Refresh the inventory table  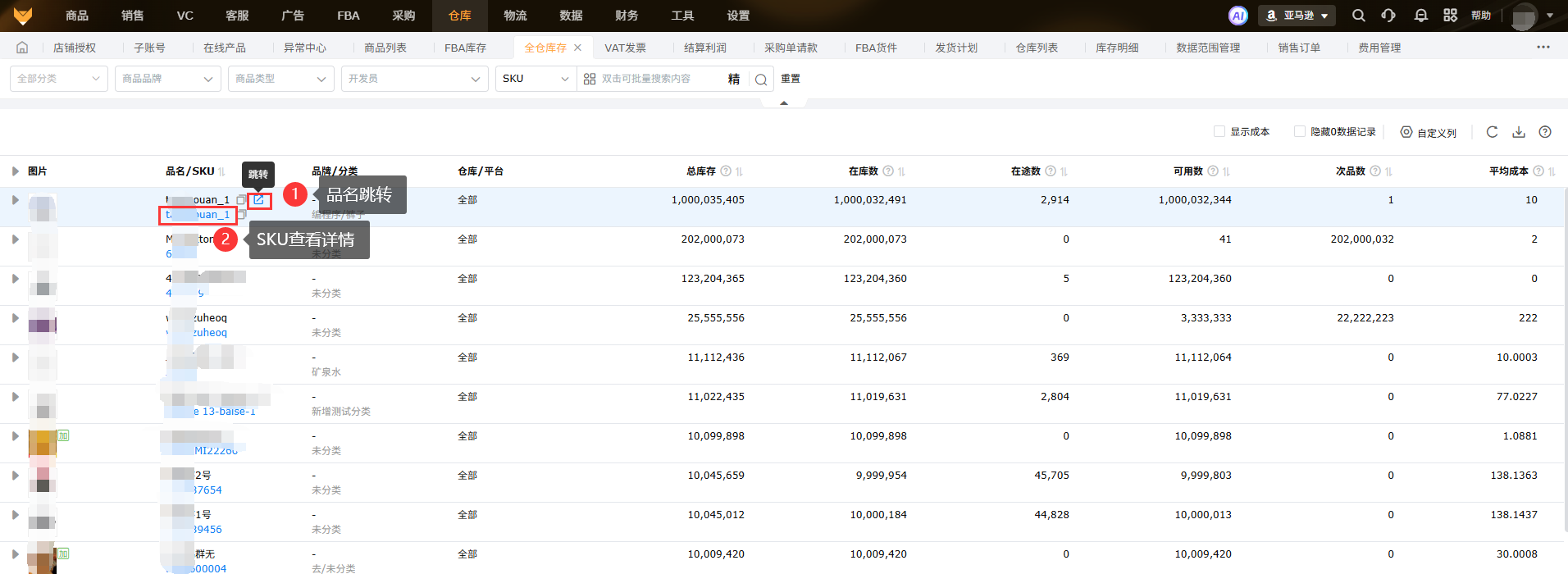1492,132
